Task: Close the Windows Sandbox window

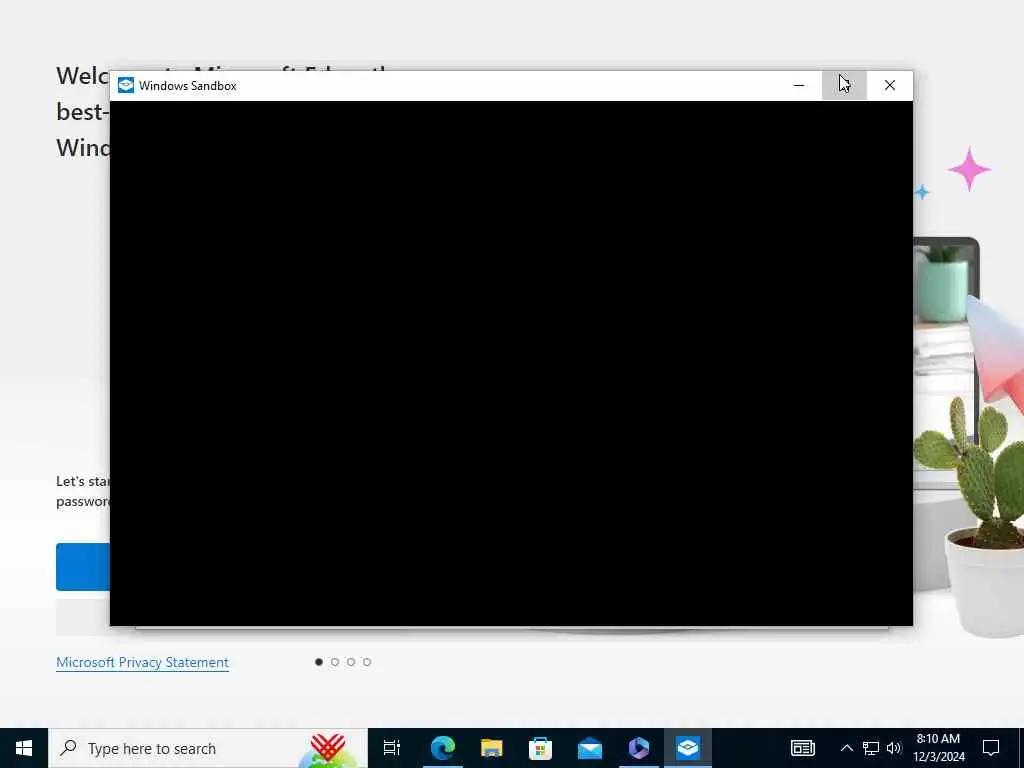Action: (889, 86)
